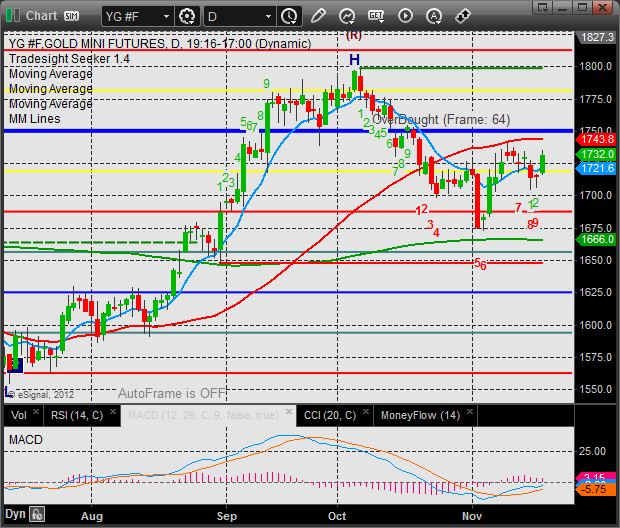This screenshot has width=620, height=528.
Task: Click the 1666.0 green price marker
Action: click(x=597, y=239)
